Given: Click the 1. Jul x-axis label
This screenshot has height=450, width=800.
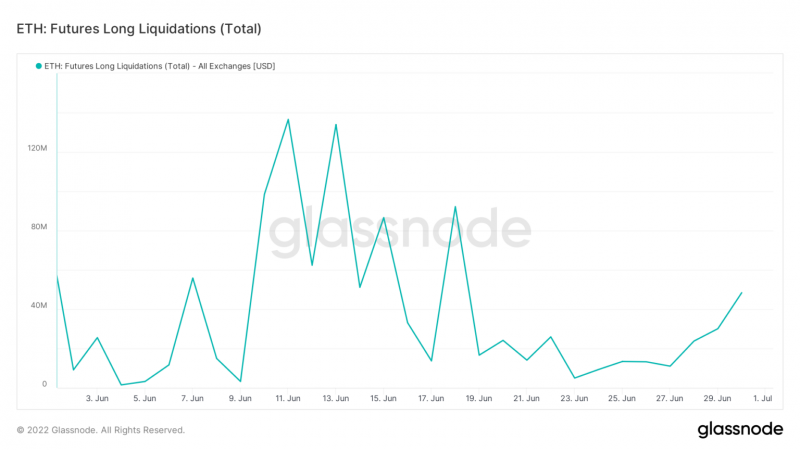Looking at the screenshot, I should [x=762, y=398].
